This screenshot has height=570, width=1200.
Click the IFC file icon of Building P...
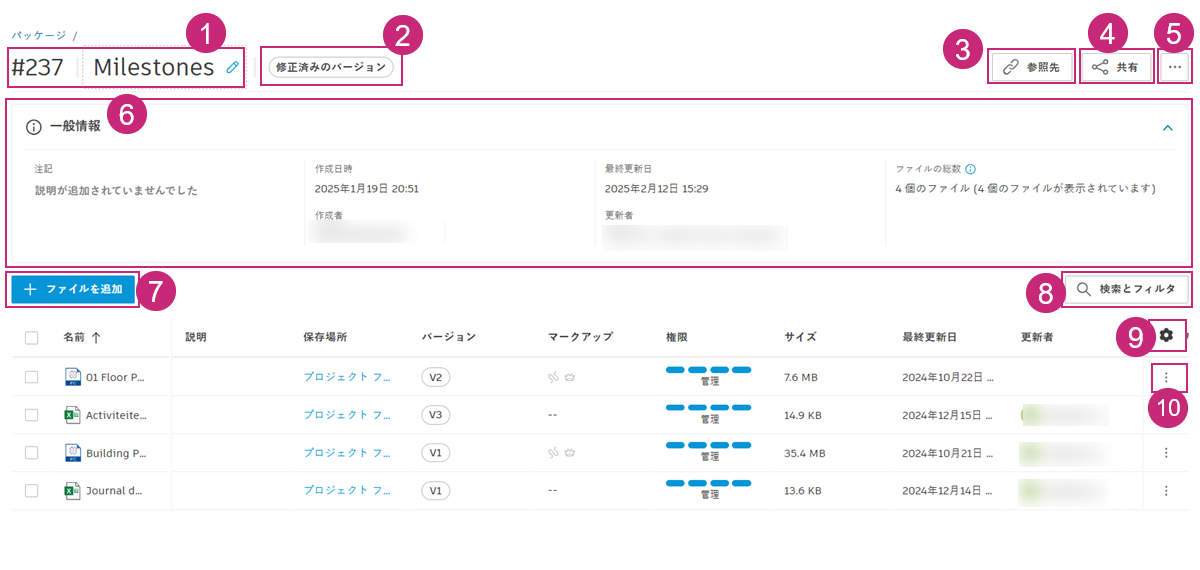click(x=72, y=453)
